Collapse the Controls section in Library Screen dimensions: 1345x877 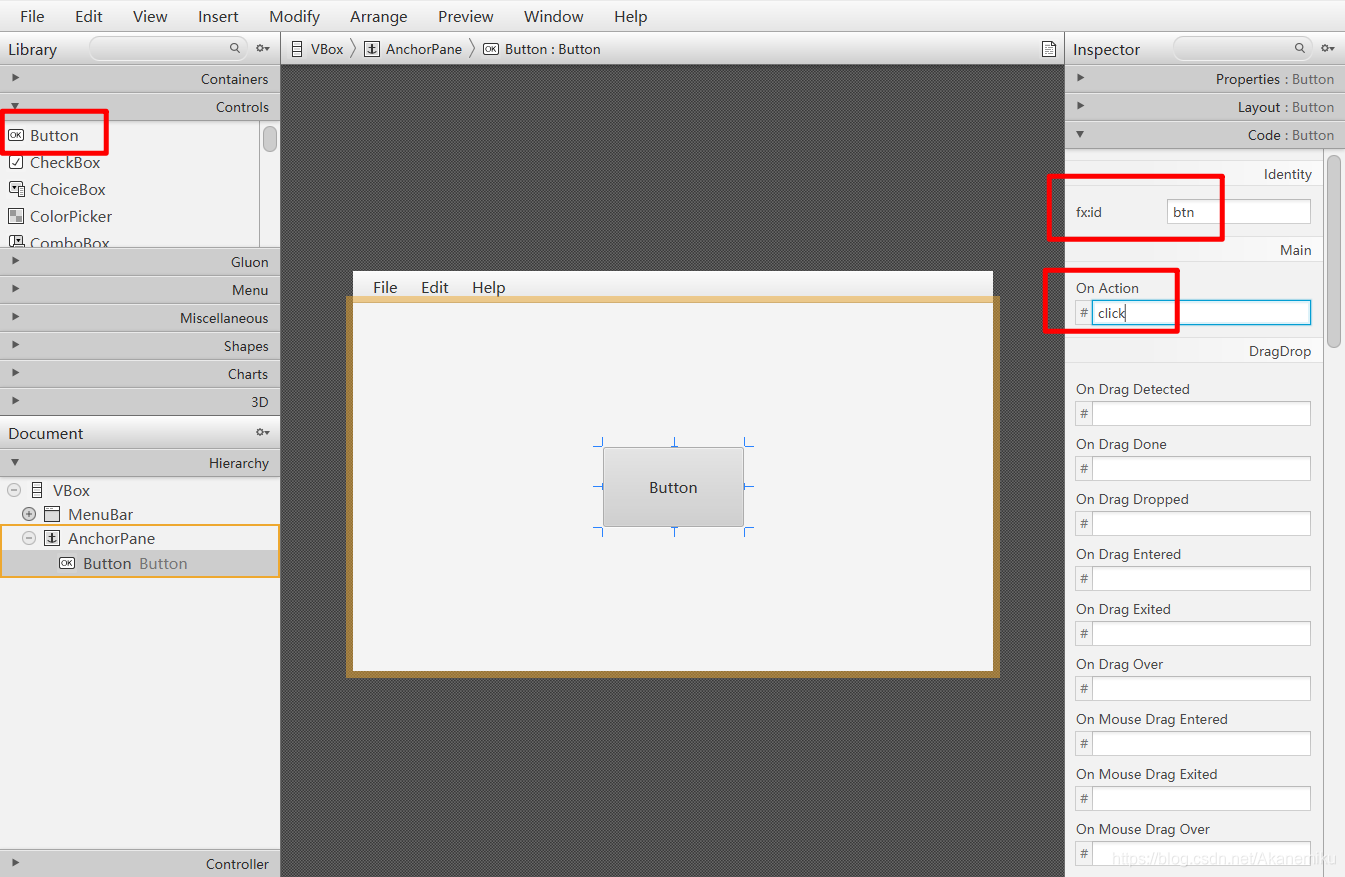(x=15, y=106)
